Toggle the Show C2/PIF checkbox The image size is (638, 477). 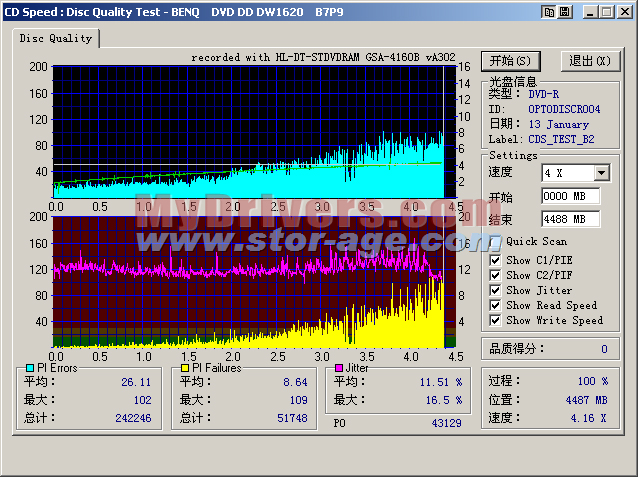495,276
